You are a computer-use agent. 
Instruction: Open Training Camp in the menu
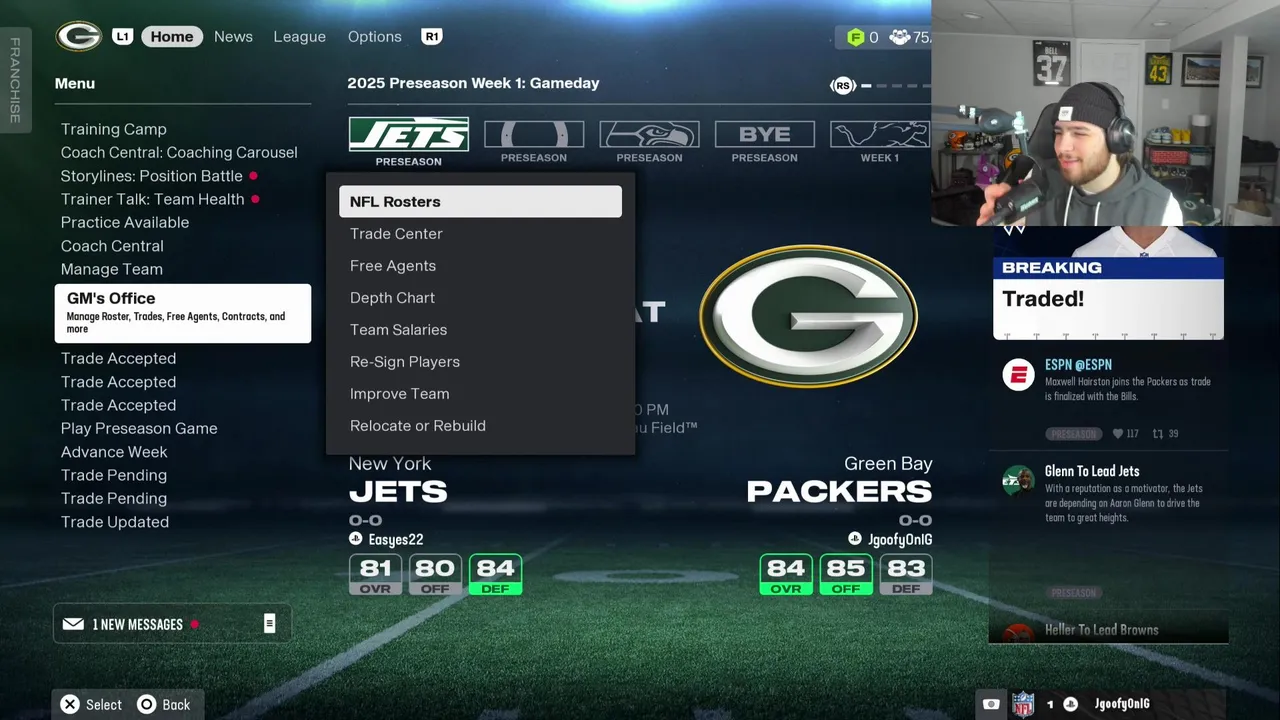pyautogui.click(x=114, y=129)
